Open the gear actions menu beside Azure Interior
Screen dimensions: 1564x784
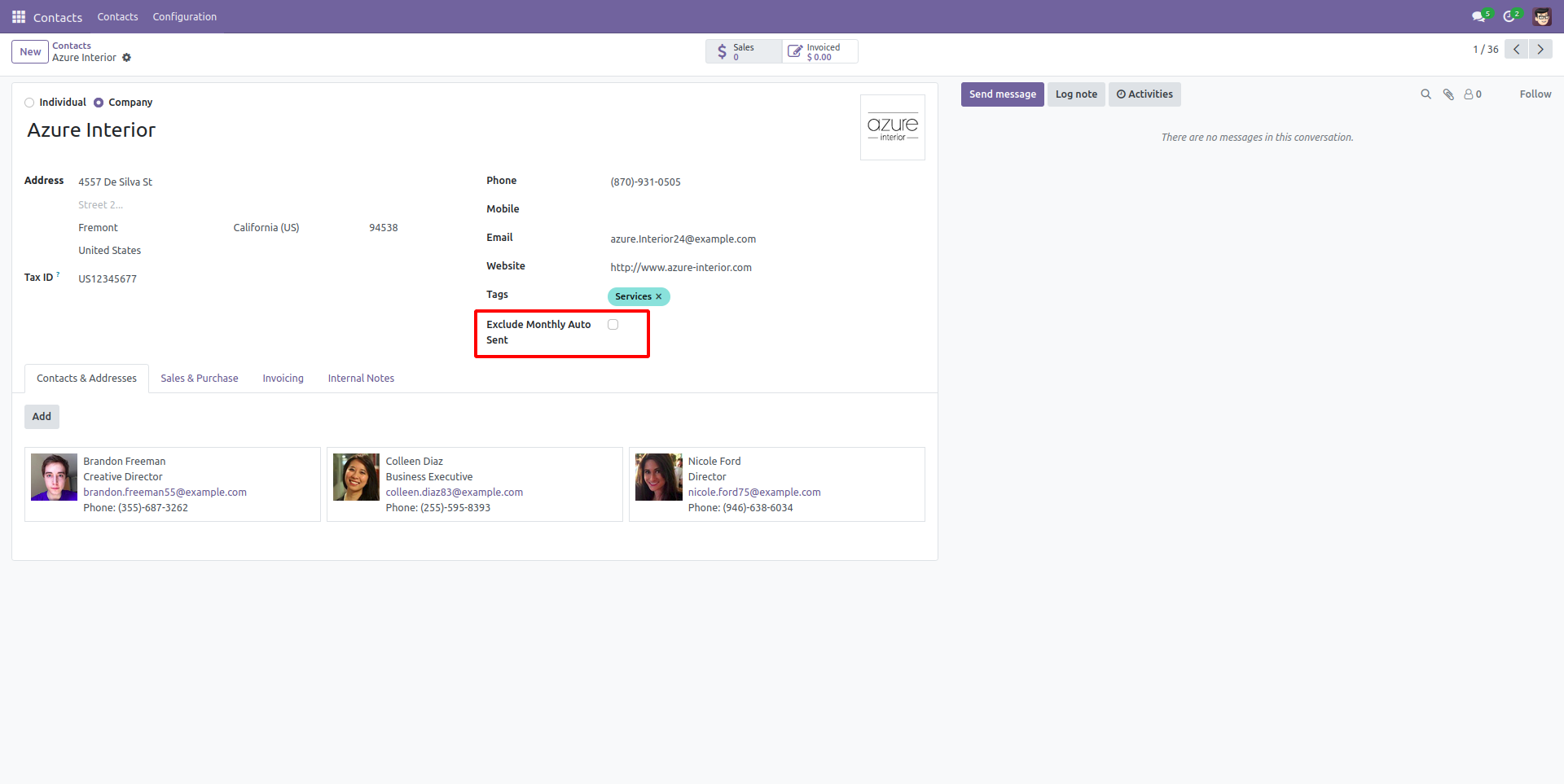[126, 58]
